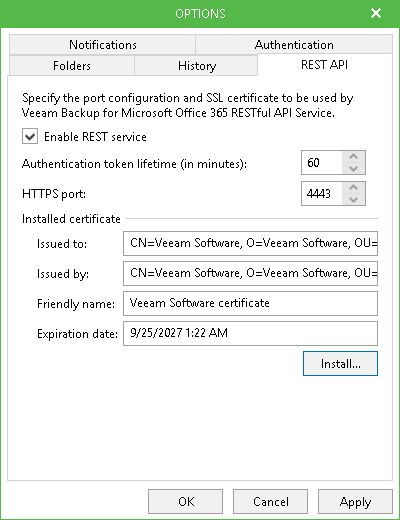Click the HTTPS port field showing 4443
400x520 pixels.
(x=322, y=193)
